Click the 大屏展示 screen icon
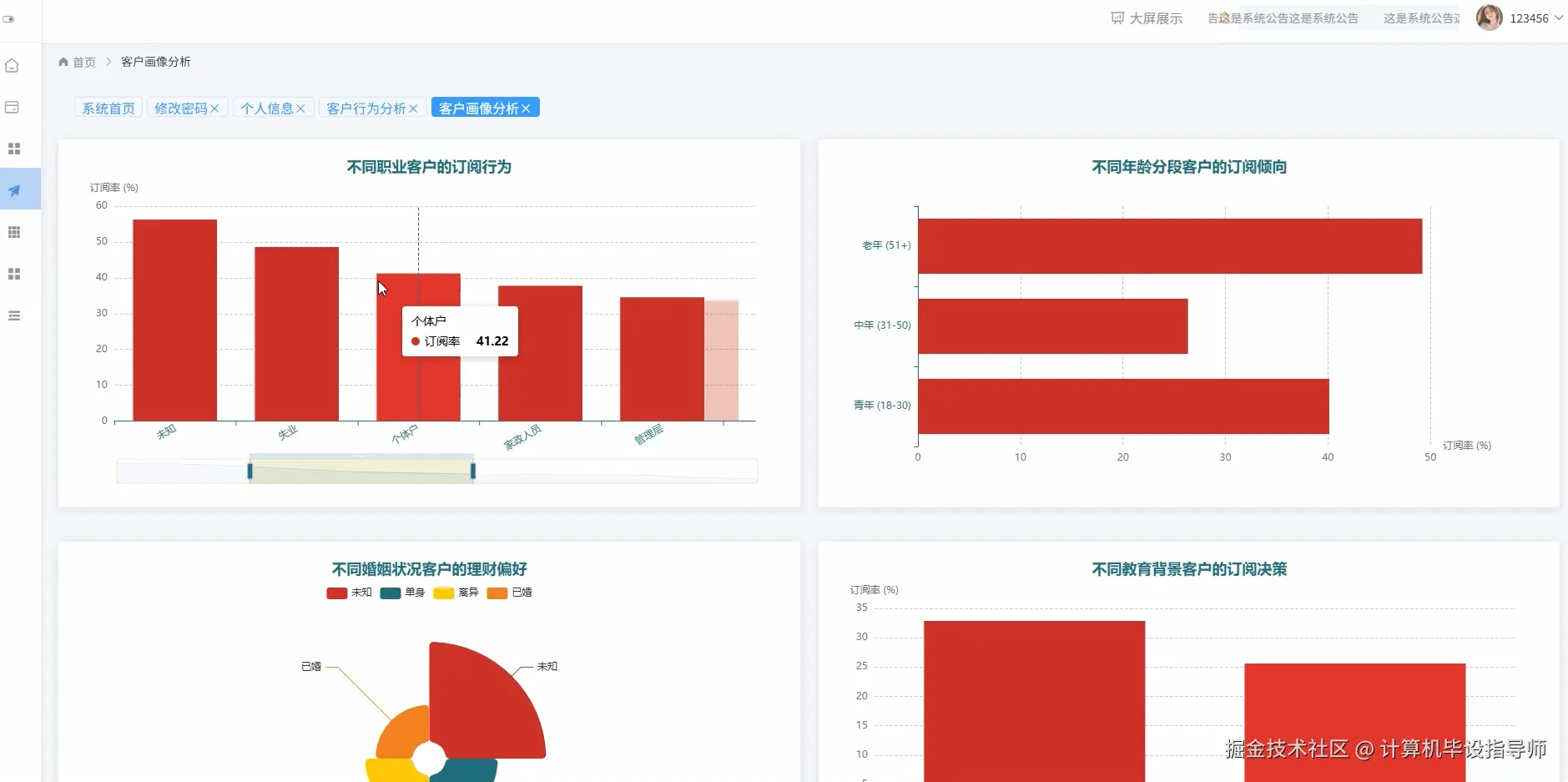Screen dimensions: 1568x782 (1117, 18)
